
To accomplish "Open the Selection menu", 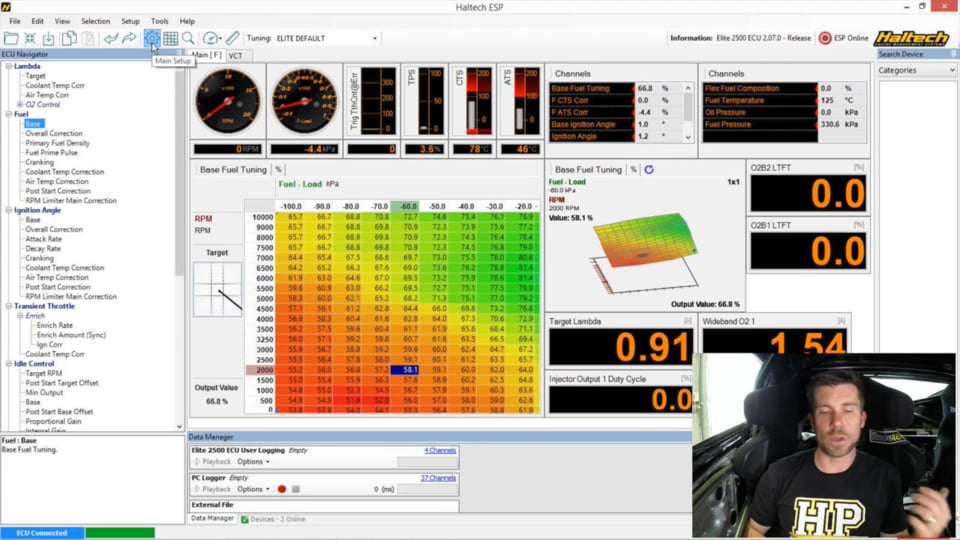I will pos(96,21).
